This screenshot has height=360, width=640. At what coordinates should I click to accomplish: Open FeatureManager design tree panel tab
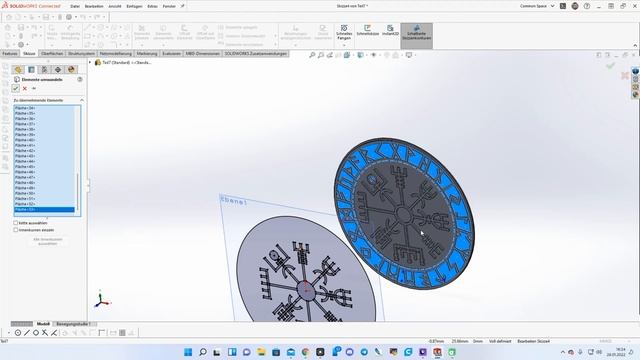18,70
